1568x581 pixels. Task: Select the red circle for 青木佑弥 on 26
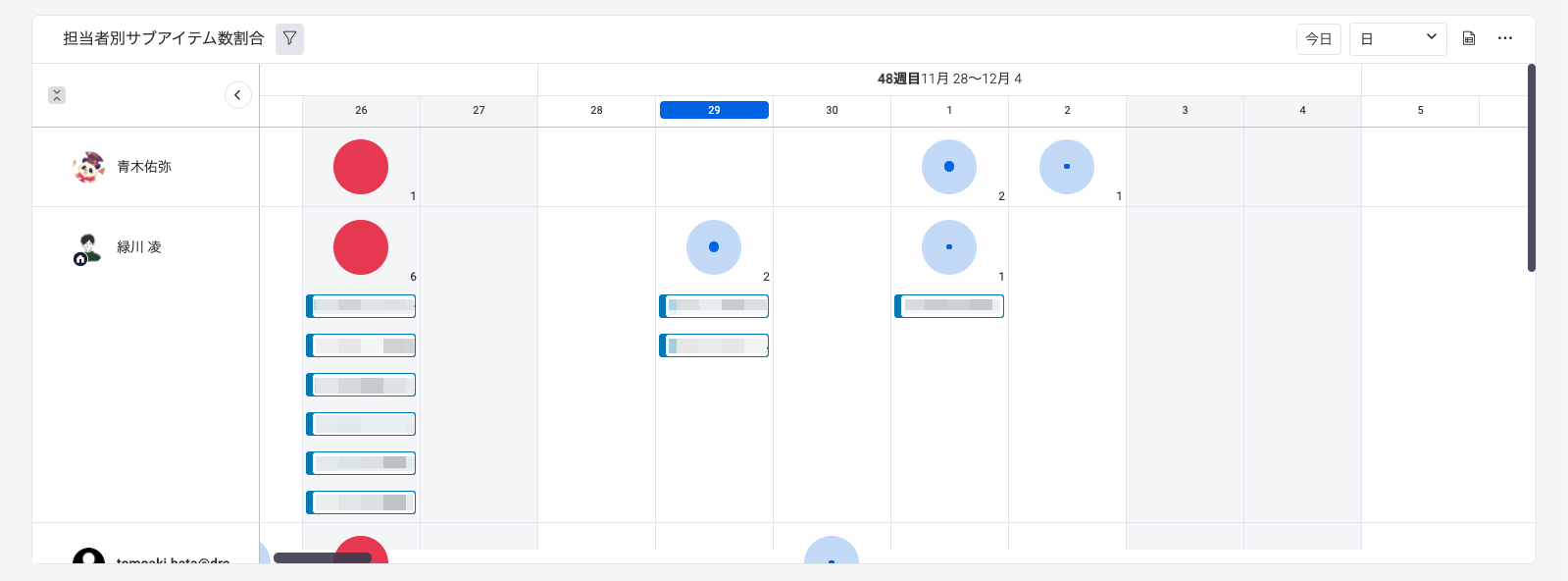click(361, 167)
